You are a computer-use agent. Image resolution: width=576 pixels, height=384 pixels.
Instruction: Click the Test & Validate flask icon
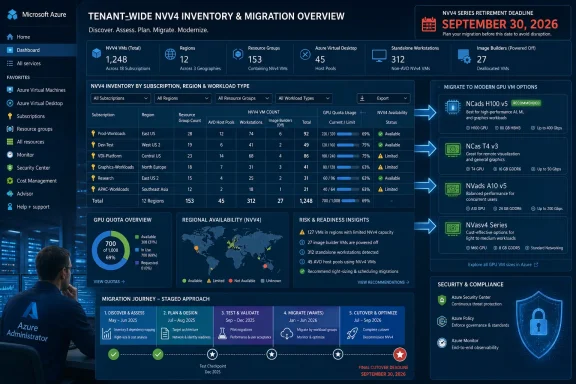click(x=222, y=333)
